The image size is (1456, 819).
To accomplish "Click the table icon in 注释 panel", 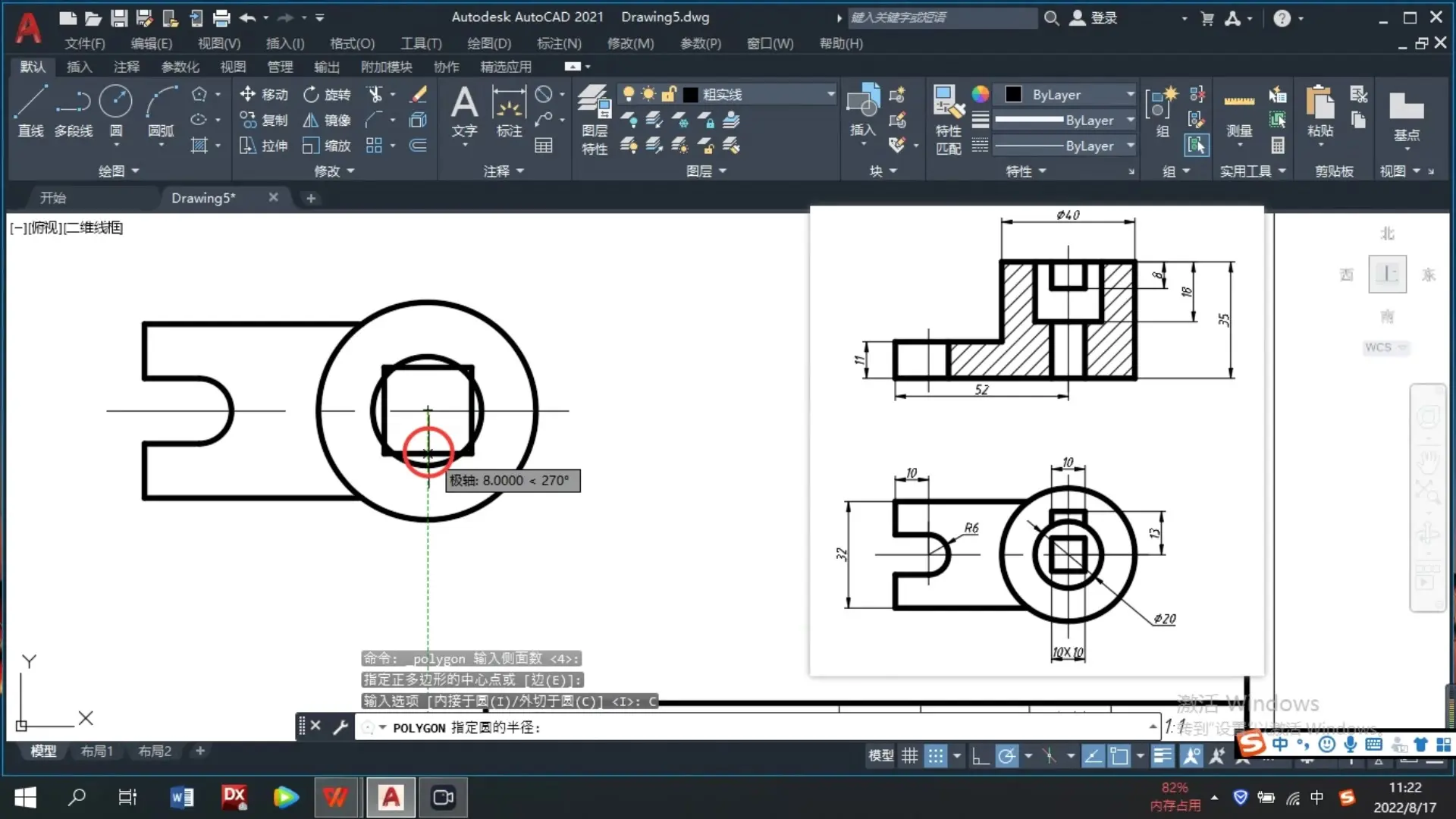I will click(x=544, y=146).
